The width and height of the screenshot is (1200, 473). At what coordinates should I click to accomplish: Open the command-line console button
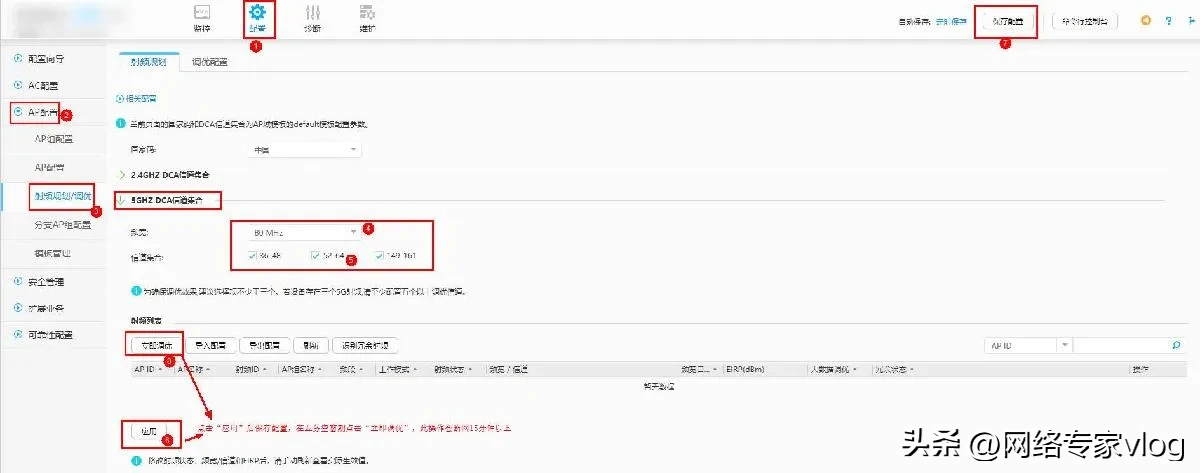pyautogui.click(x=1085, y=20)
